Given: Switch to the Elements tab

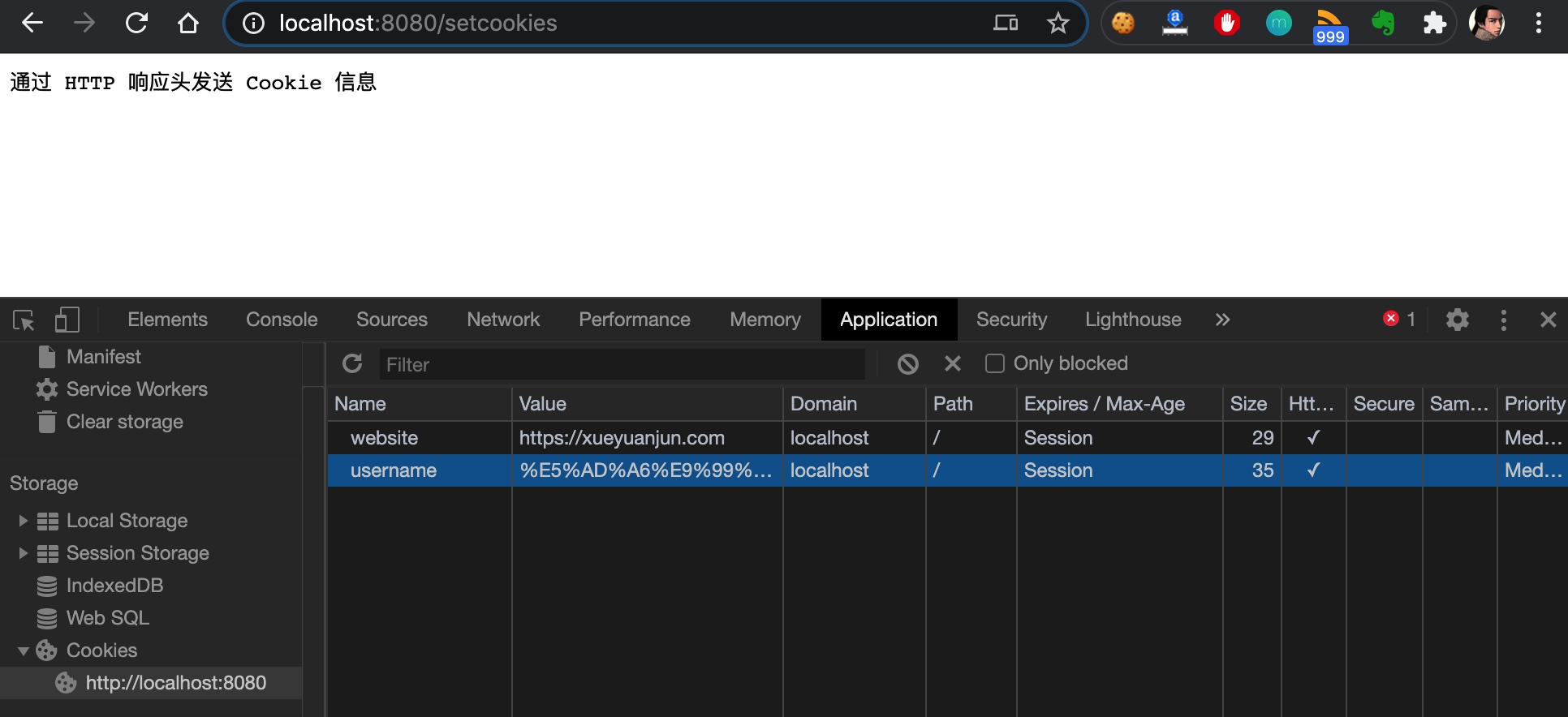Looking at the screenshot, I should [167, 320].
